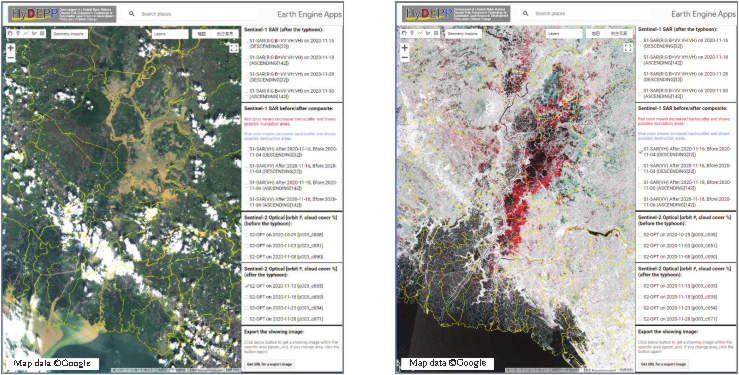Viewport: 739px width, 375px height.
Task: Expand the Layers panel in left map
Action: pos(170,34)
